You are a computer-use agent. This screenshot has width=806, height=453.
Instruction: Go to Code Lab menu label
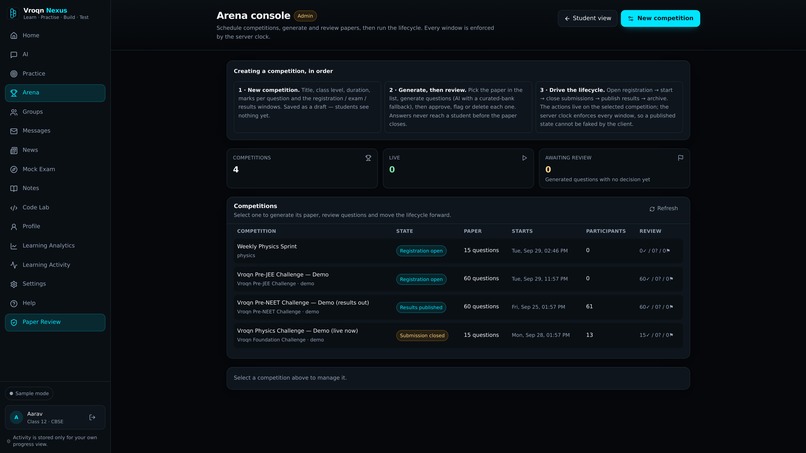[36, 208]
